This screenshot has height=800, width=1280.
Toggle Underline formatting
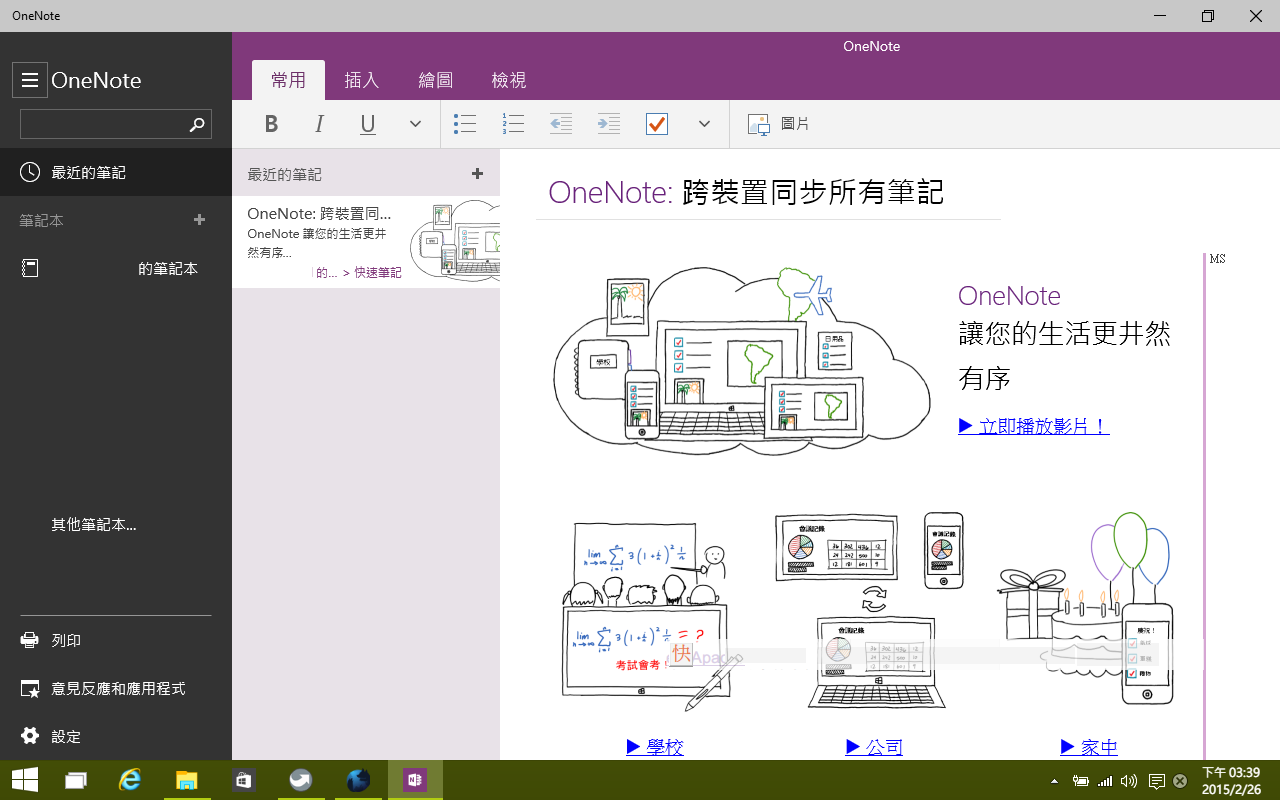coord(368,124)
